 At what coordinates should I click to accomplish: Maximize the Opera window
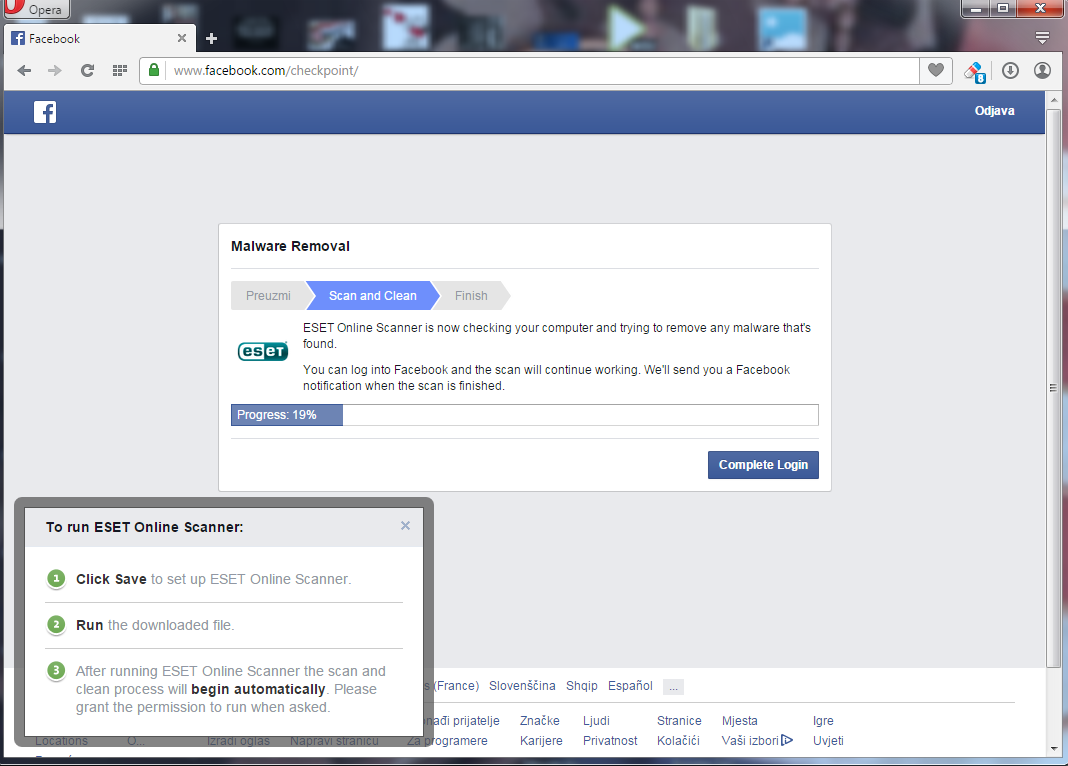(1003, 9)
